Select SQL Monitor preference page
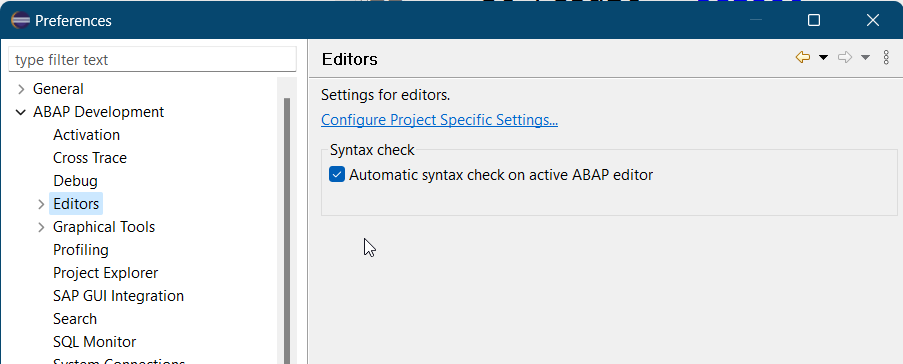This screenshot has width=903, height=364. [94, 342]
